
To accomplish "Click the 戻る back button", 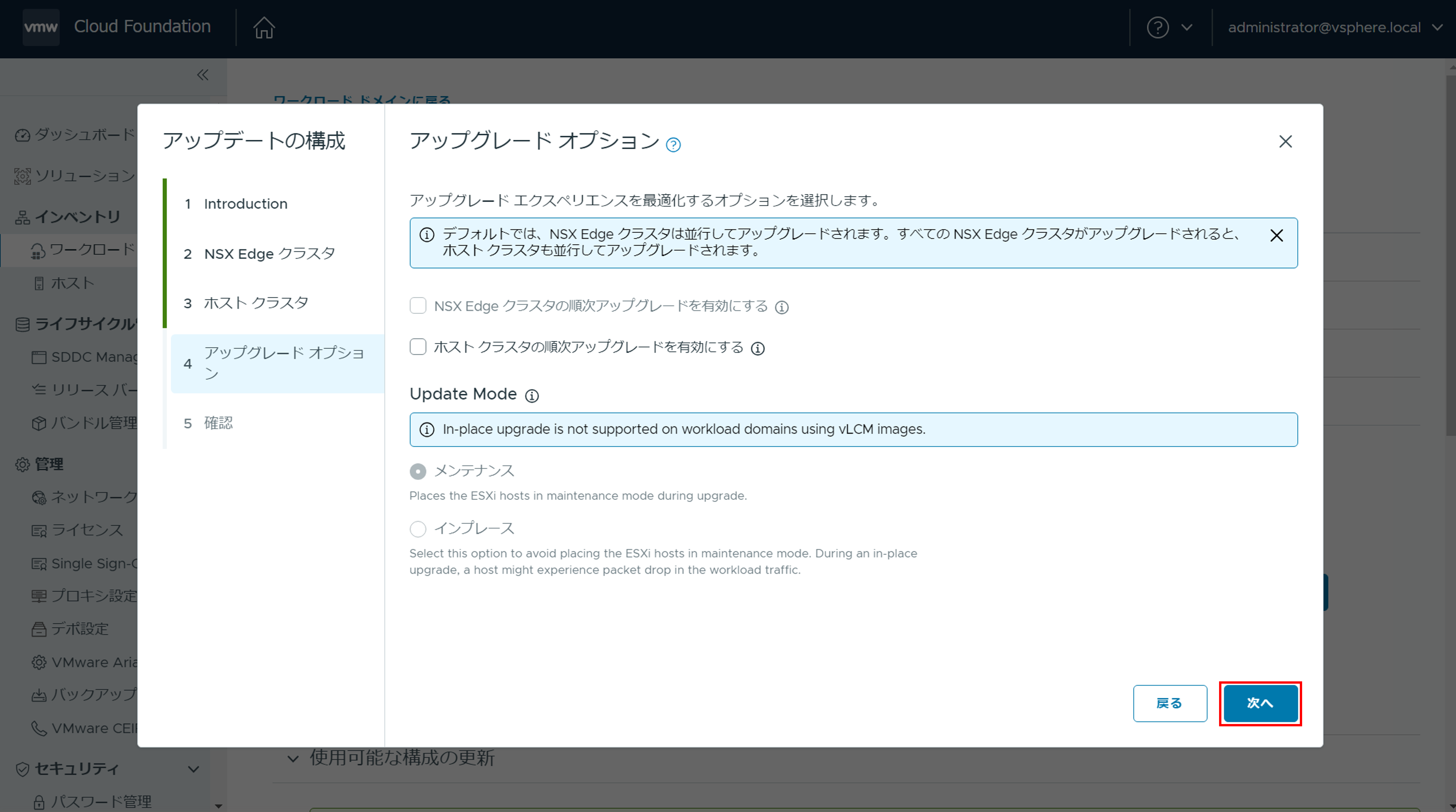I will (x=1169, y=703).
